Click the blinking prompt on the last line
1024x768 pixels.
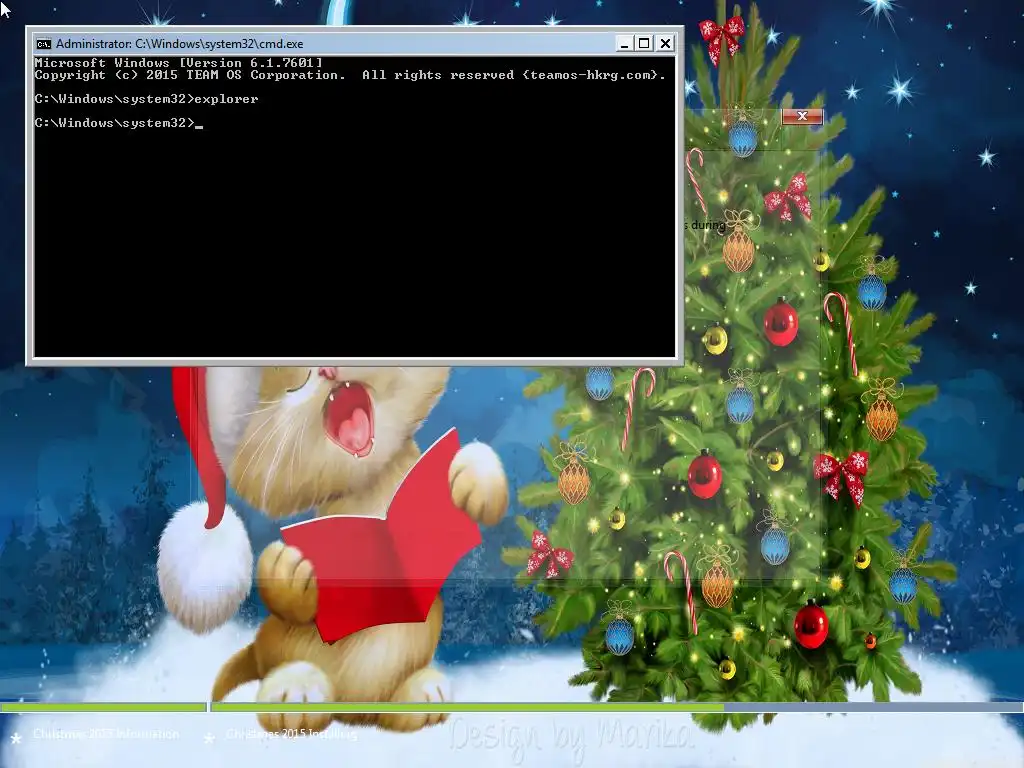119,123
